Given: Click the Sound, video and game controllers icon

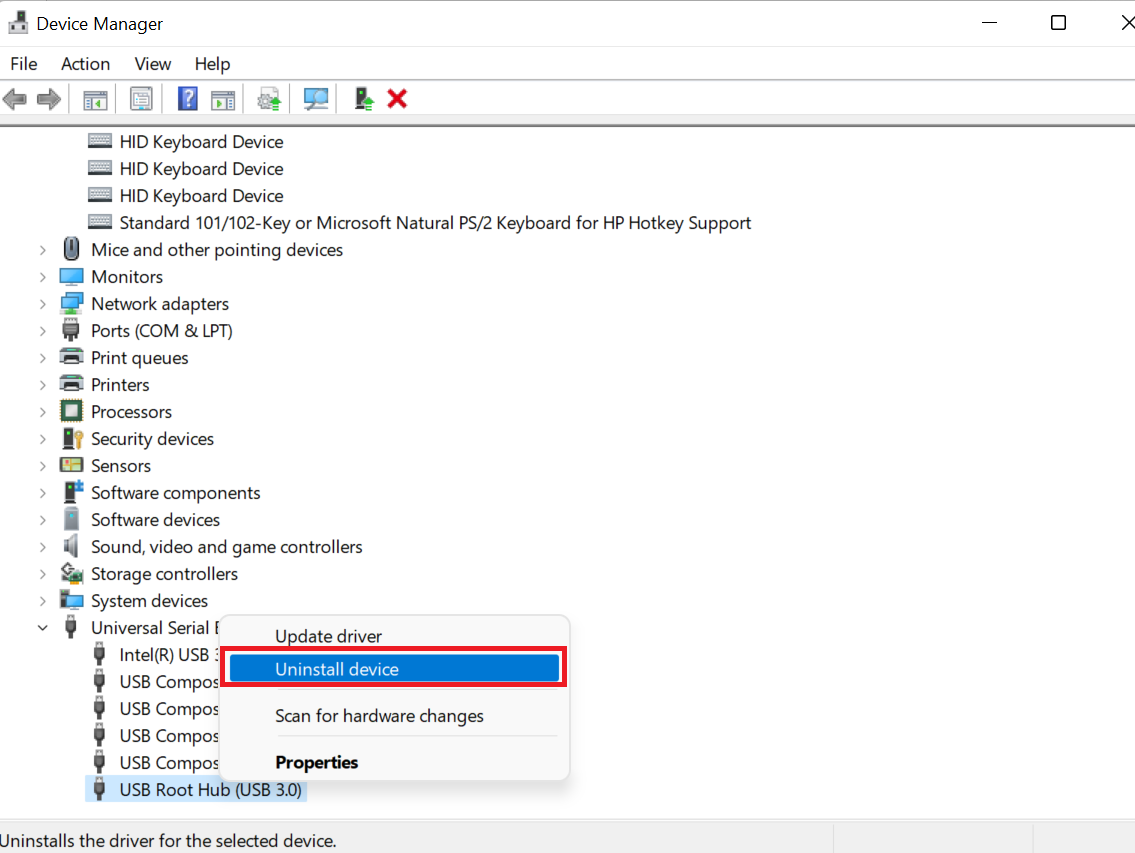Looking at the screenshot, I should coord(71,546).
